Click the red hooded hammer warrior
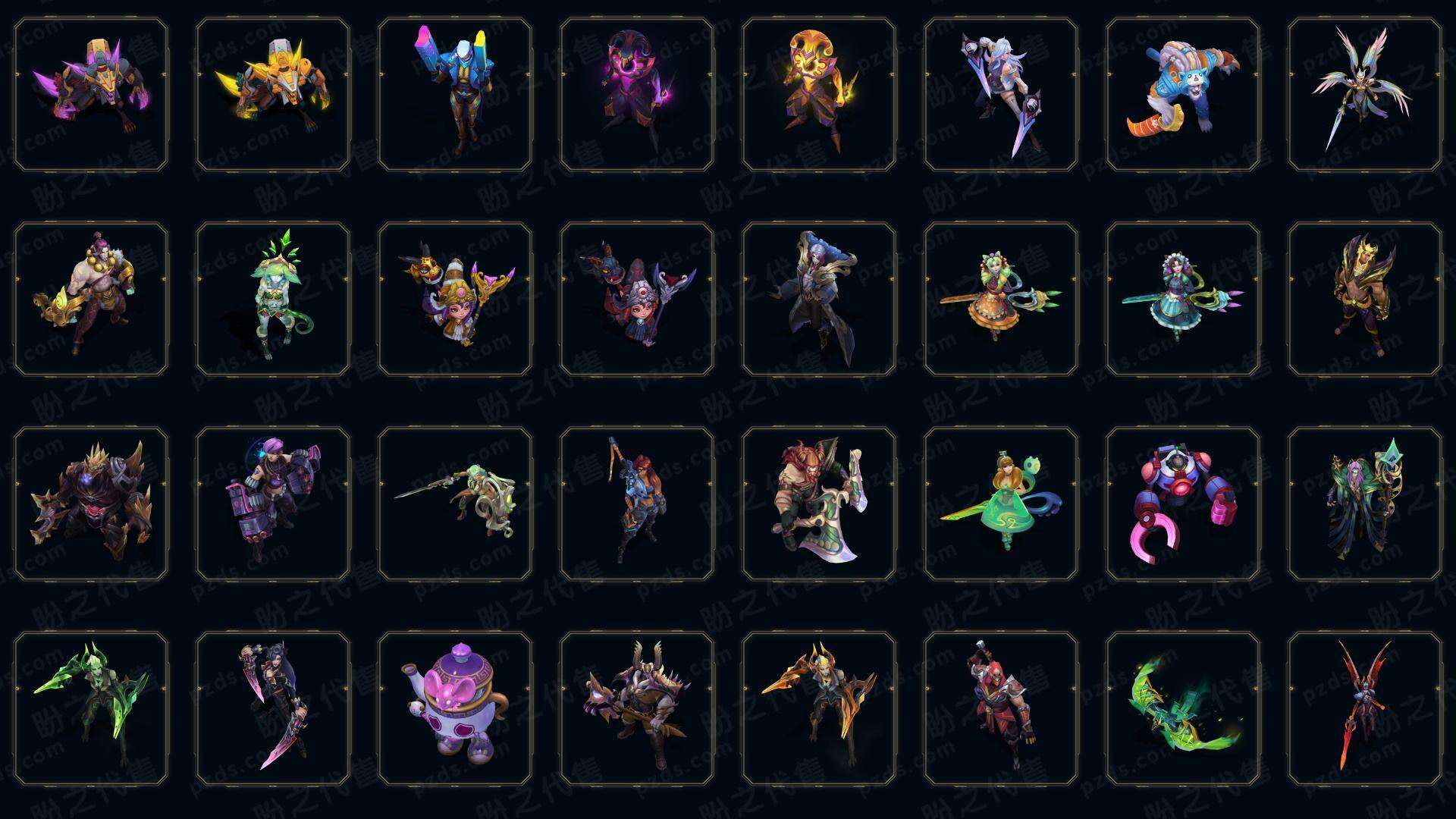The image size is (1456, 819). click(1001, 708)
